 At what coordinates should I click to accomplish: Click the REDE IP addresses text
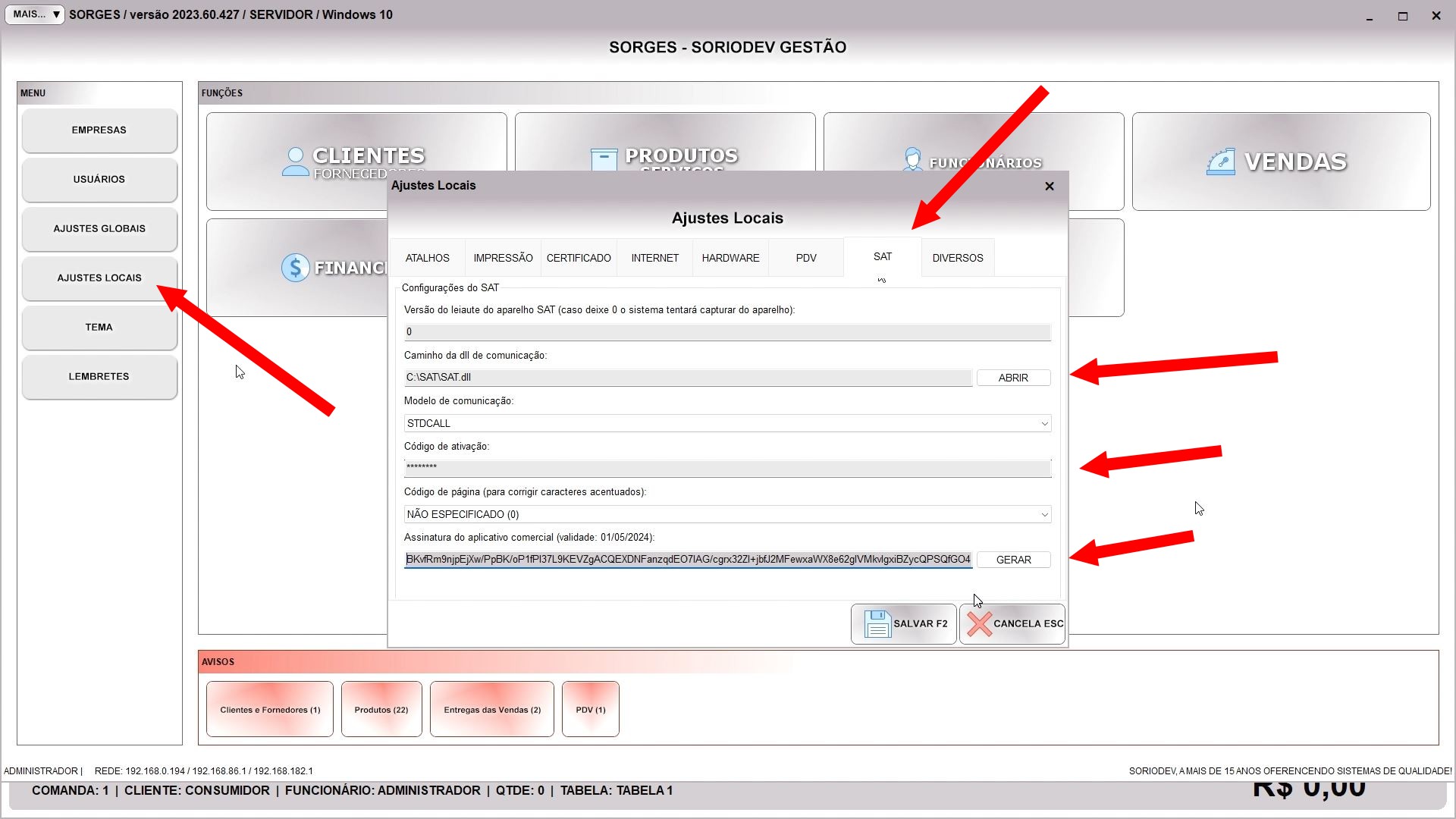click(204, 771)
